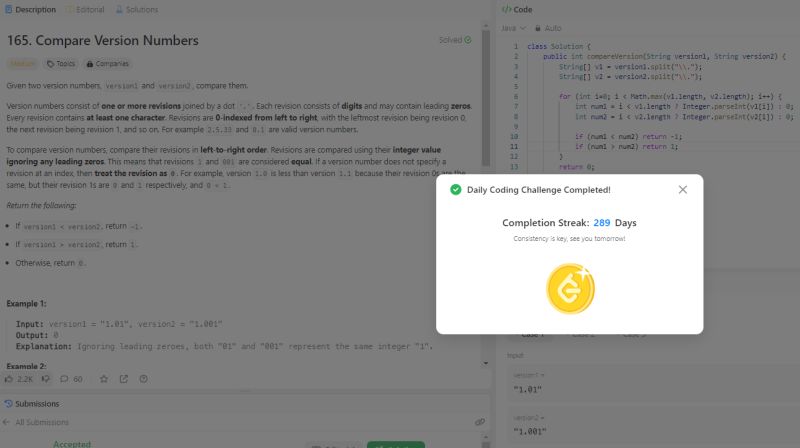Copy submission link with chain icon
The width and height of the screenshot is (800, 448).
480,422
